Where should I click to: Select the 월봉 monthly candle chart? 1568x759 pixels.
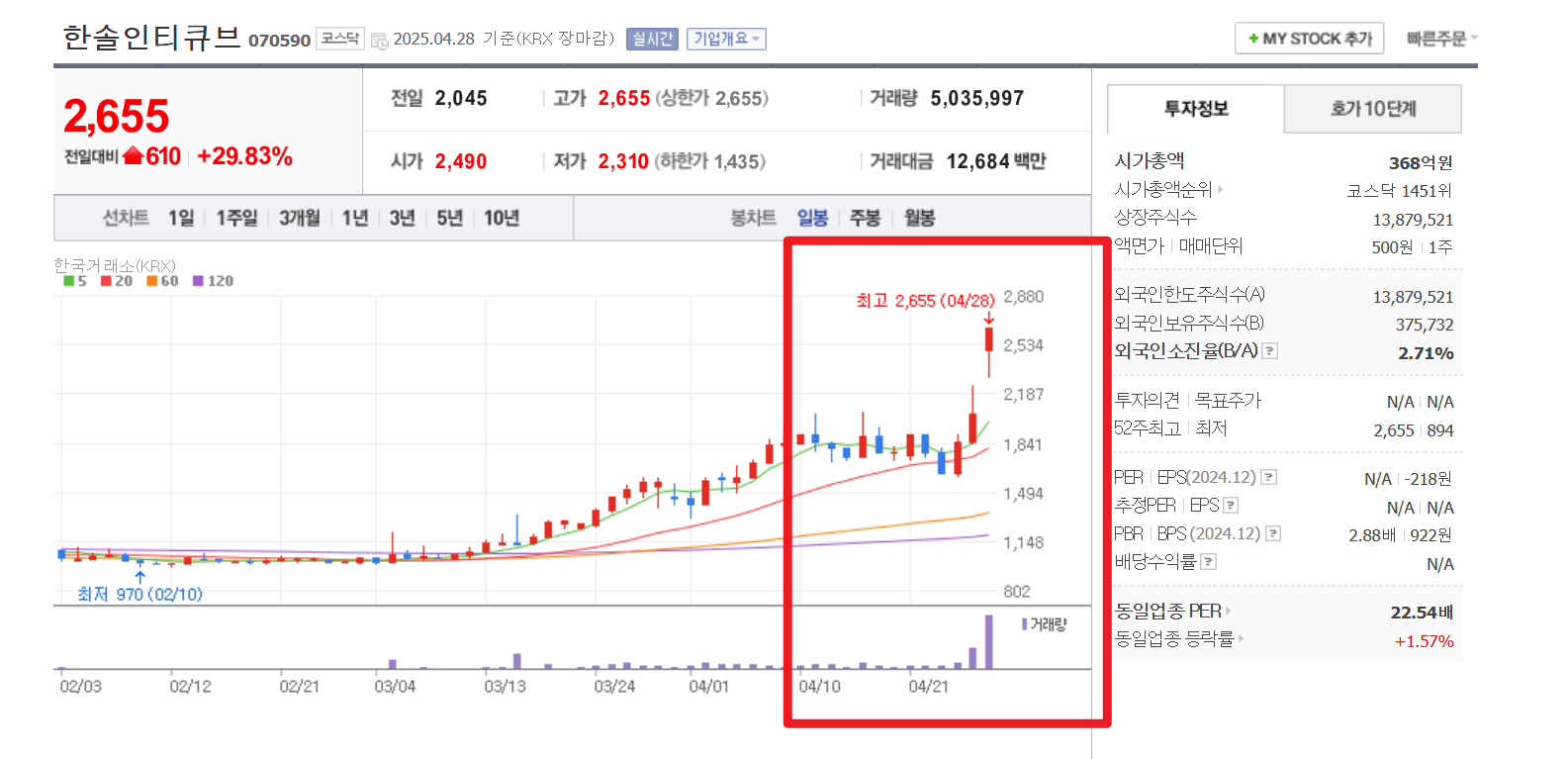(919, 218)
